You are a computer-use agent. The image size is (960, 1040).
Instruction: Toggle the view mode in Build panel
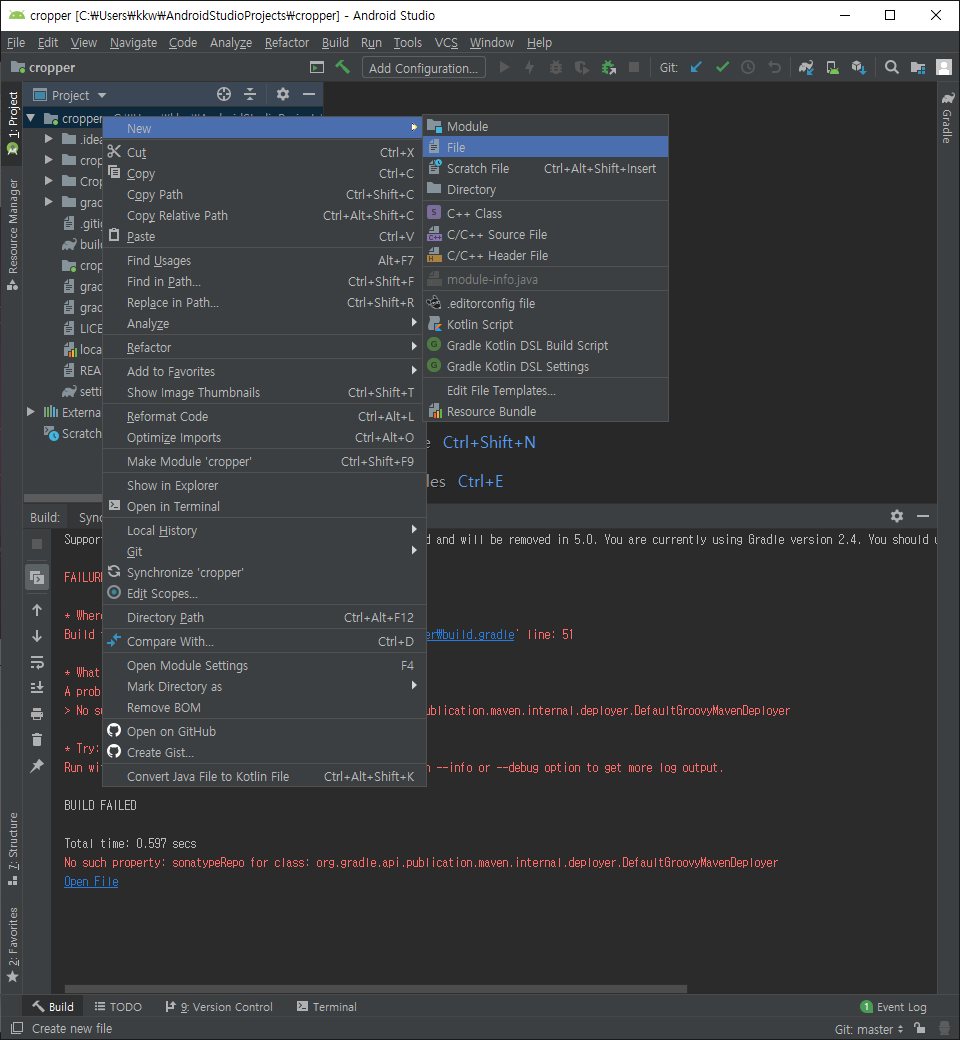pos(37,578)
